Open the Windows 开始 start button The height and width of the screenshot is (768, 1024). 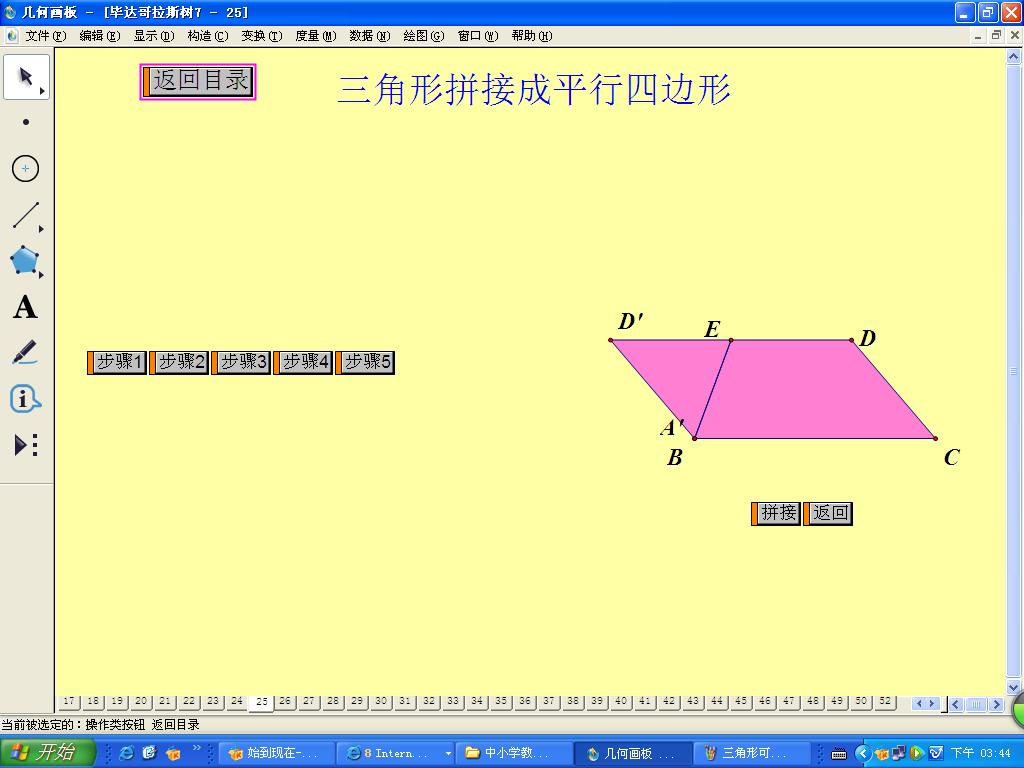coord(48,753)
